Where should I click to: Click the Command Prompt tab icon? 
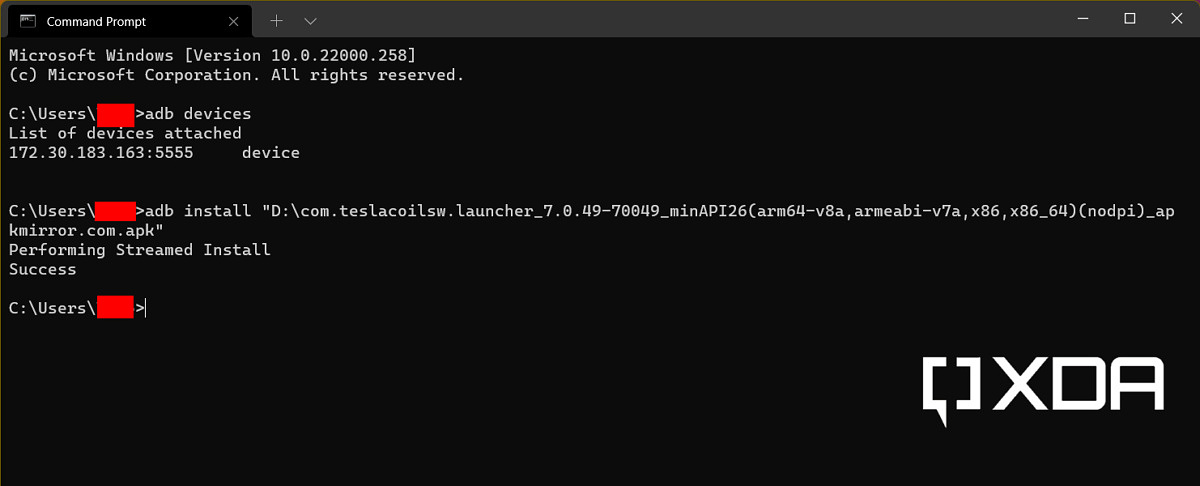pos(29,21)
